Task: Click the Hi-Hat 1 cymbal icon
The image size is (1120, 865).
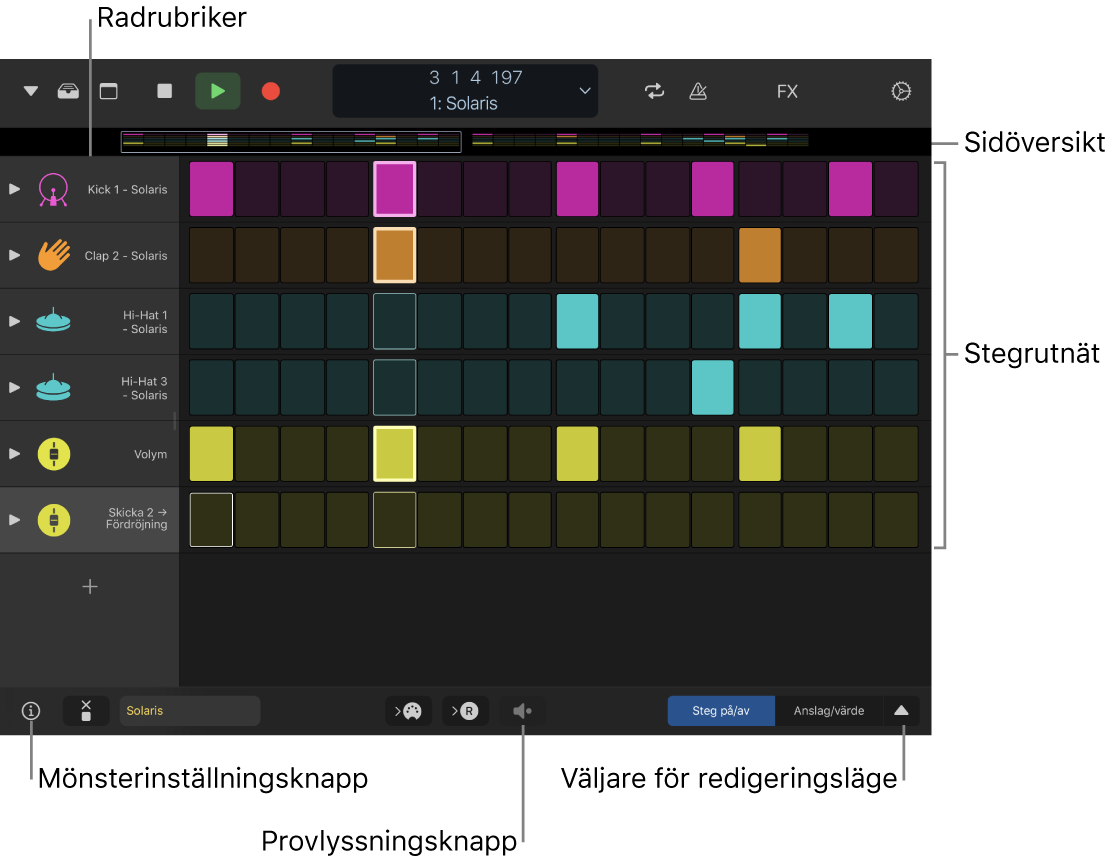Action: [x=54, y=321]
